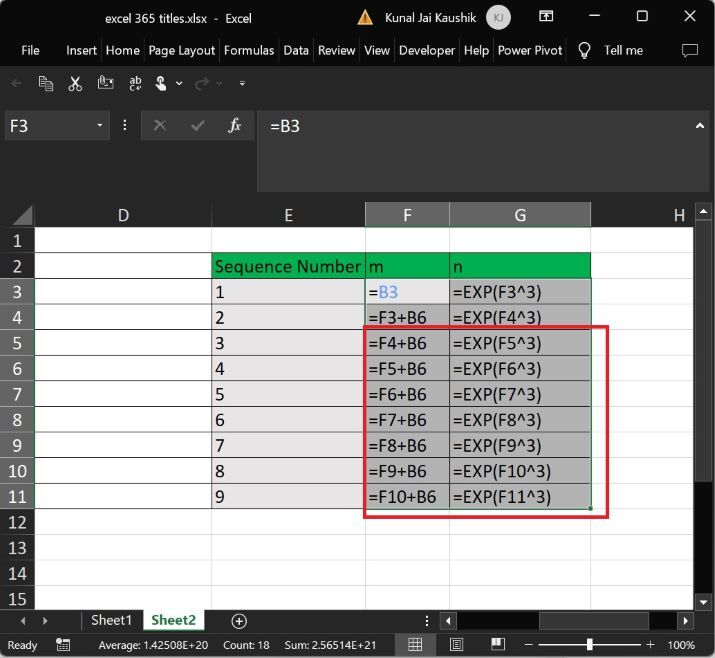Click the Insert Function fx icon
Viewport: 715px width, 658px height.
point(235,126)
